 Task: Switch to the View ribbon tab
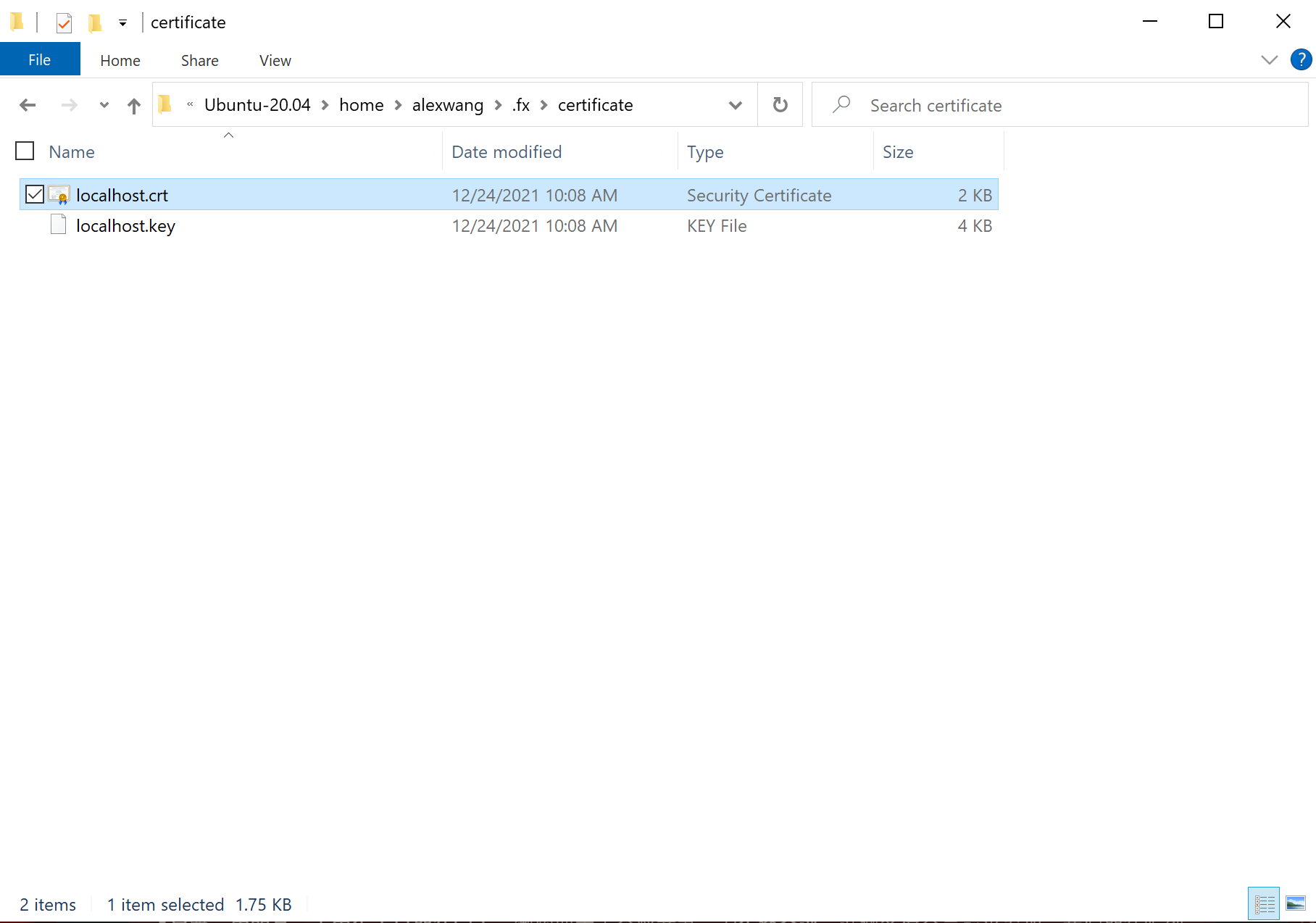pos(274,60)
